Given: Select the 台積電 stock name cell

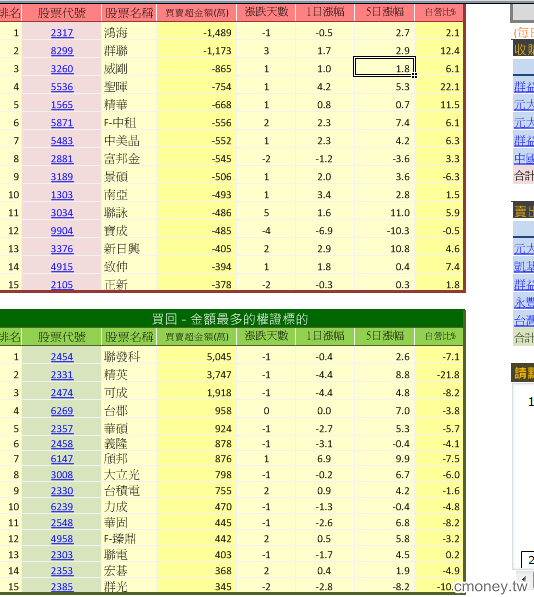Looking at the screenshot, I should (129, 491).
